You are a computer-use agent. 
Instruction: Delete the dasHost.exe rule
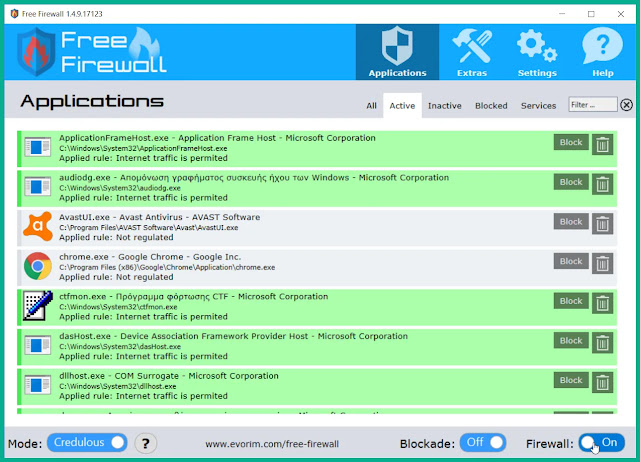tap(602, 342)
